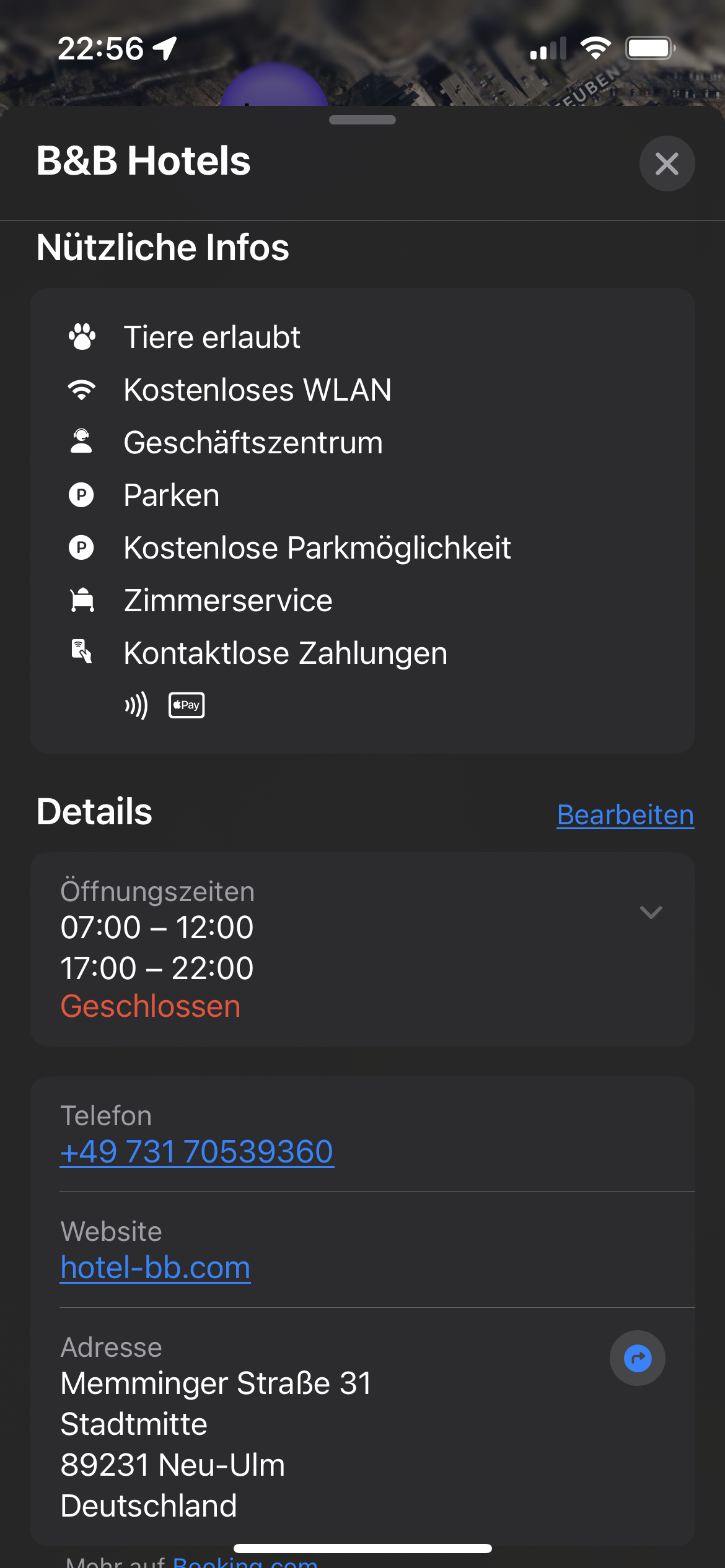Tap the paw icon for Tiere erlaubt
The image size is (725, 1568).
(x=82, y=337)
